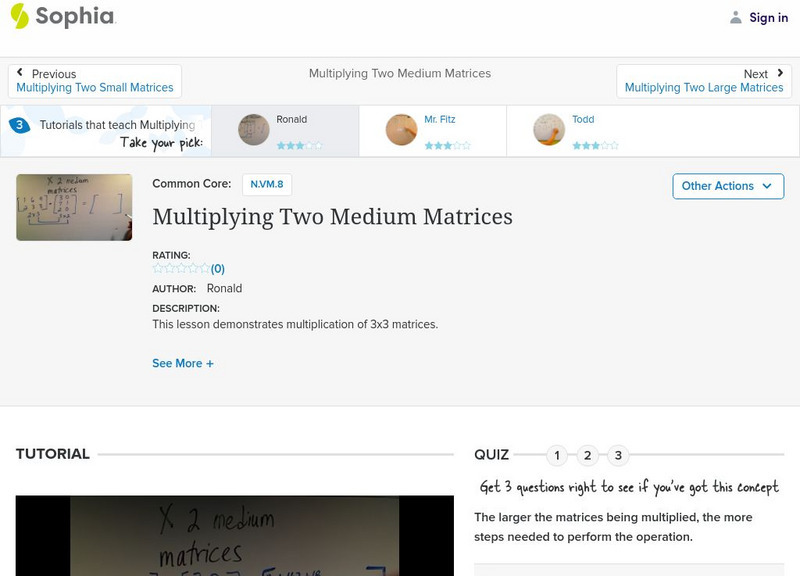Select Todd's instructor avatar

(x=551, y=130)
